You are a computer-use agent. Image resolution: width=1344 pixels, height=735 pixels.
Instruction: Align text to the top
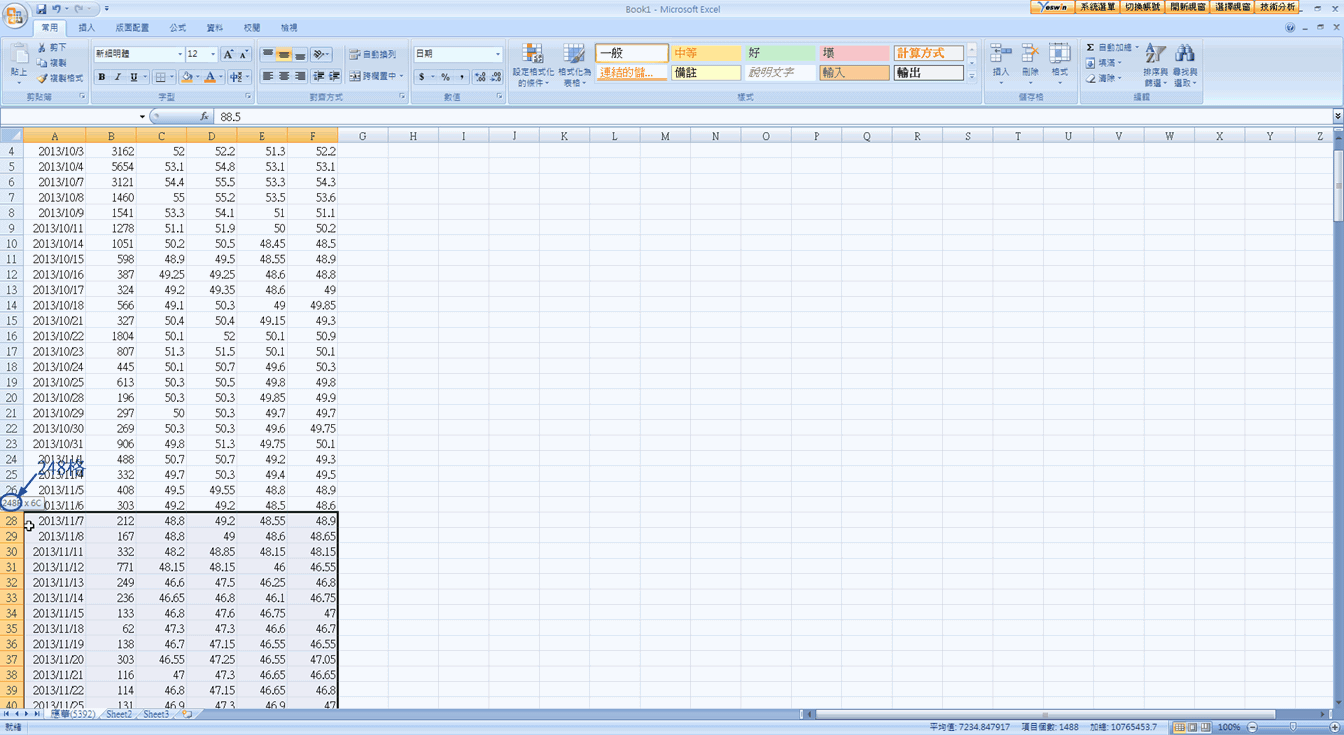268,54
